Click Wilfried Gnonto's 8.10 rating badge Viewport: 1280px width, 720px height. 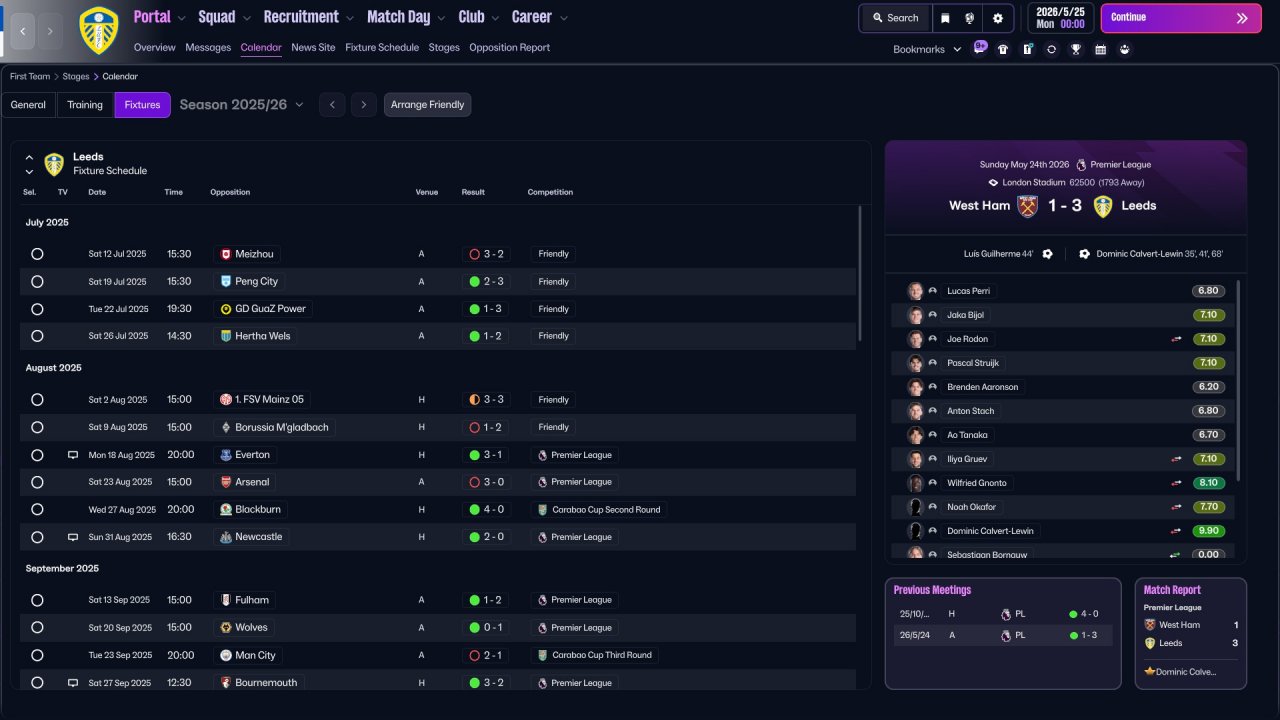[x=1208, y=483]
